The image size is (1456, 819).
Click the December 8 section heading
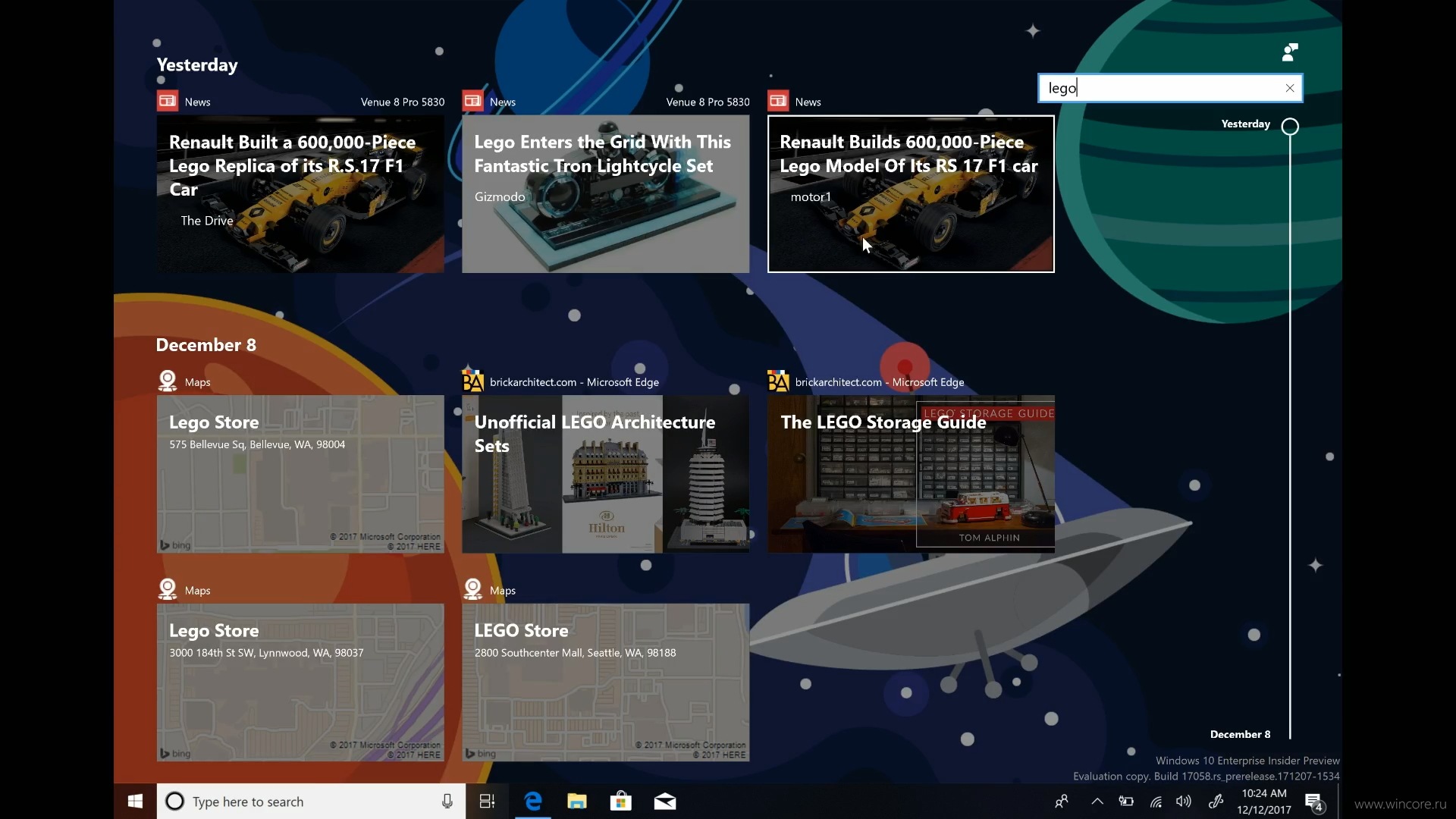[206, 345]
